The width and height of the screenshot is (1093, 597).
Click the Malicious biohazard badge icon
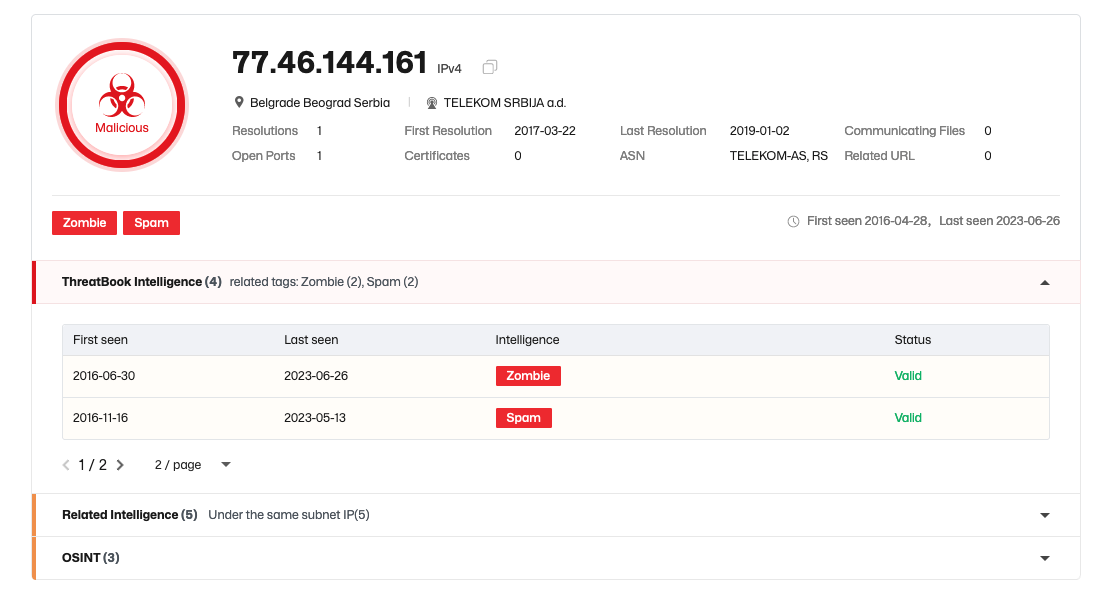point(122,105)
